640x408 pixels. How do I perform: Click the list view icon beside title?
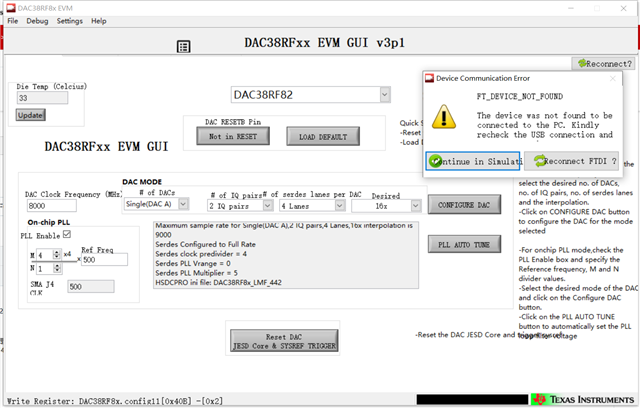pyautogui.click(x=184, y=47)
